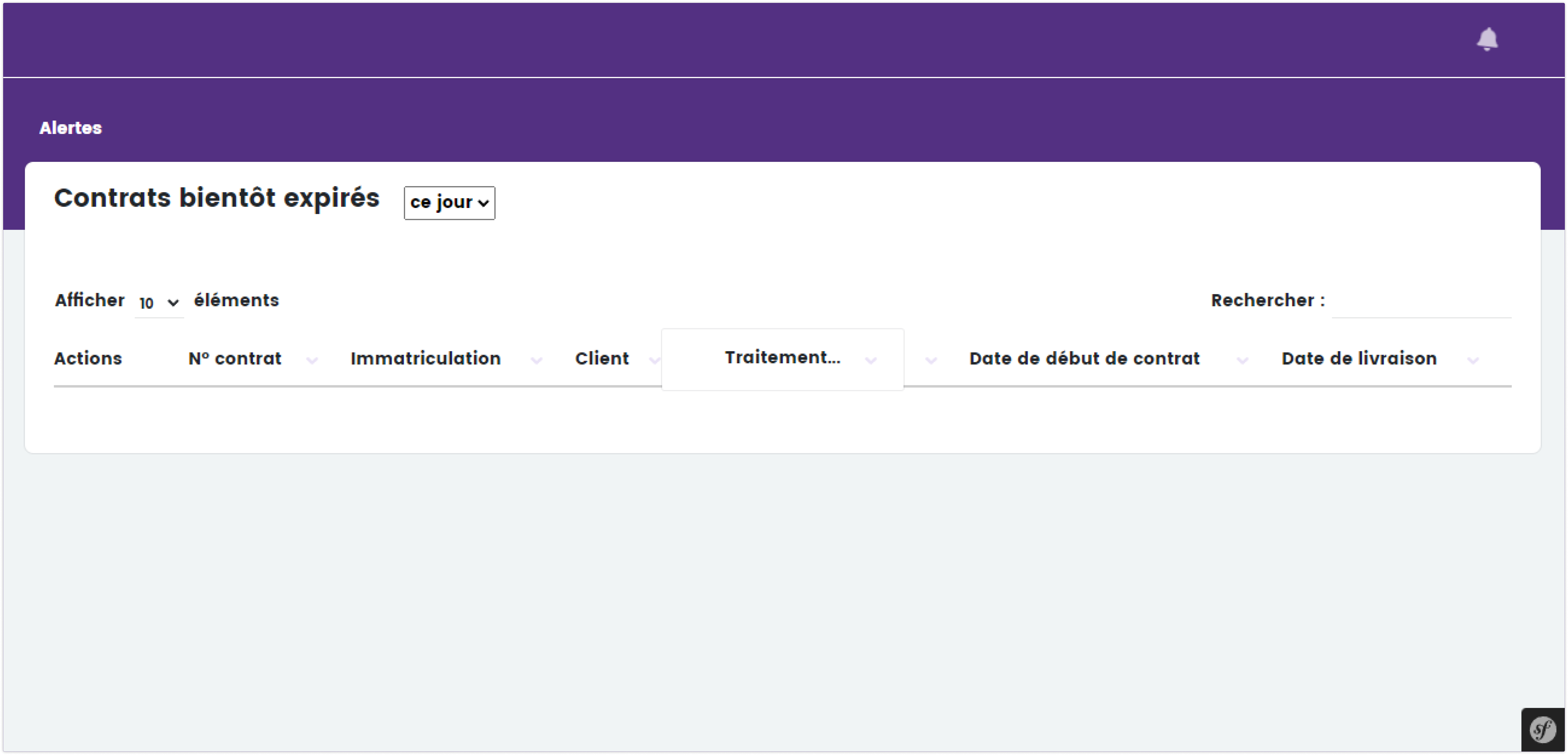This screenshot has width=1568, height=755.
Task: Open the 'ce jour' period dropdown
Action: (x=449, y=203)
